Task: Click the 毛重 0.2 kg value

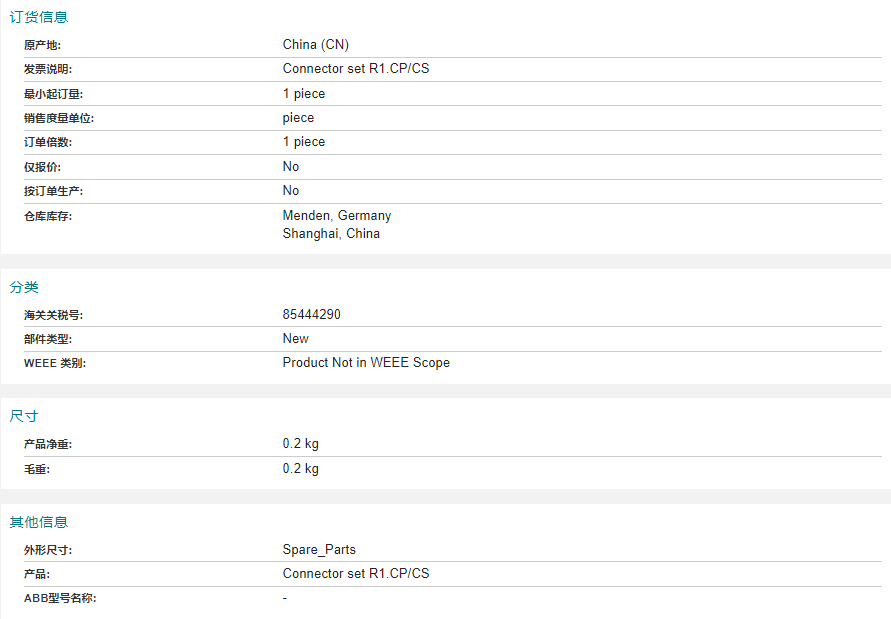Action: tap(301, 469)
